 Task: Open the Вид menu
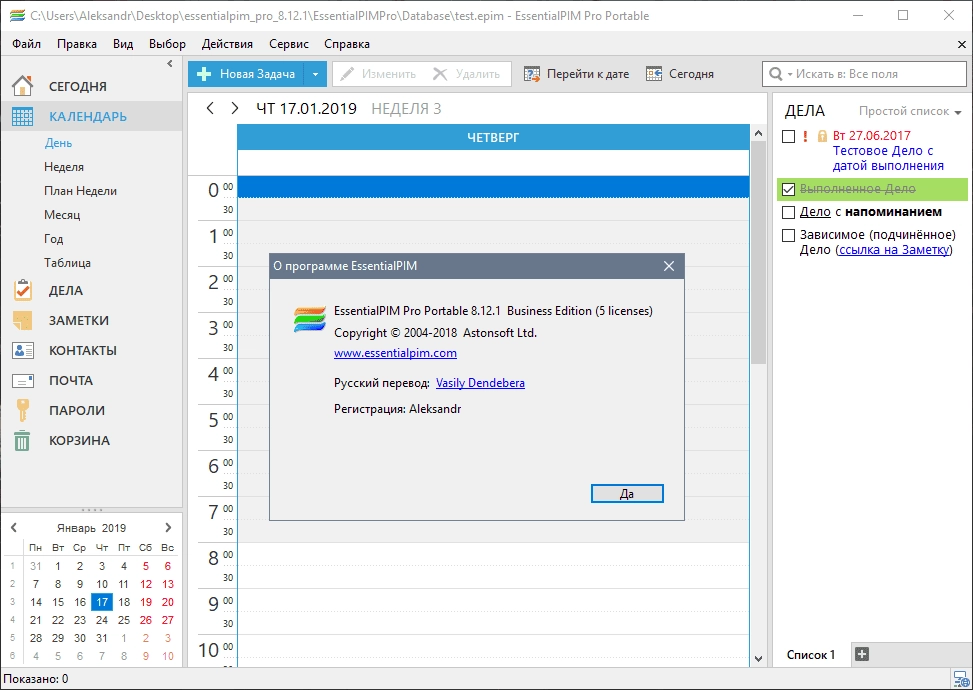pyautogui.click(x=123, y=44)
